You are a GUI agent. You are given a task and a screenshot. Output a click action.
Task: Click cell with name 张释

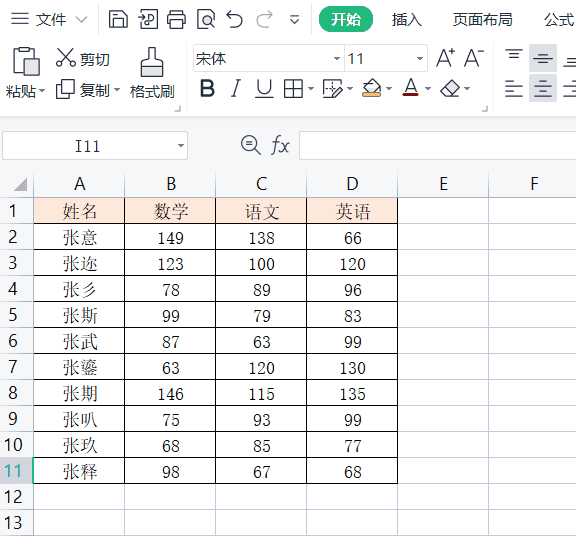tap(79, 471)
